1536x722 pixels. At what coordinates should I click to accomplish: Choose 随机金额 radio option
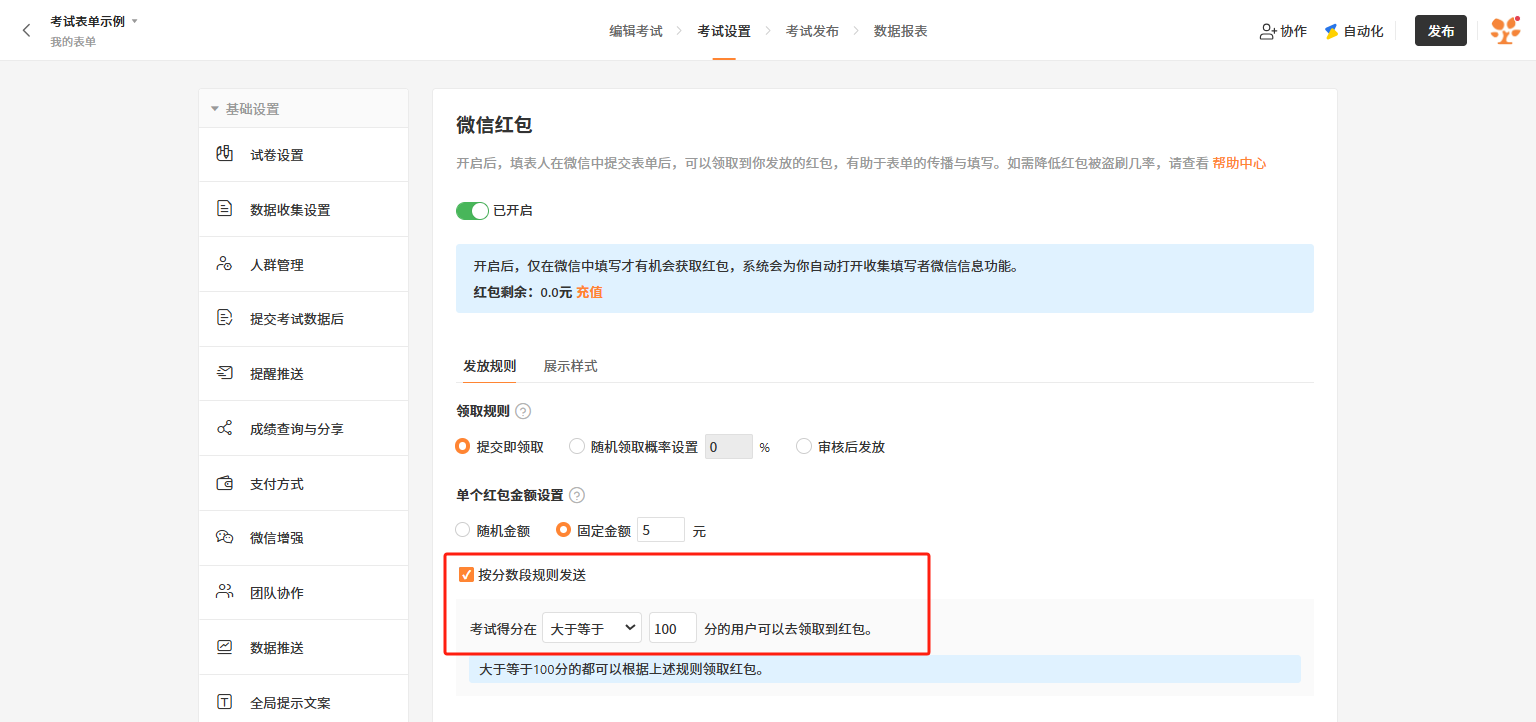[x=462, y=530]
